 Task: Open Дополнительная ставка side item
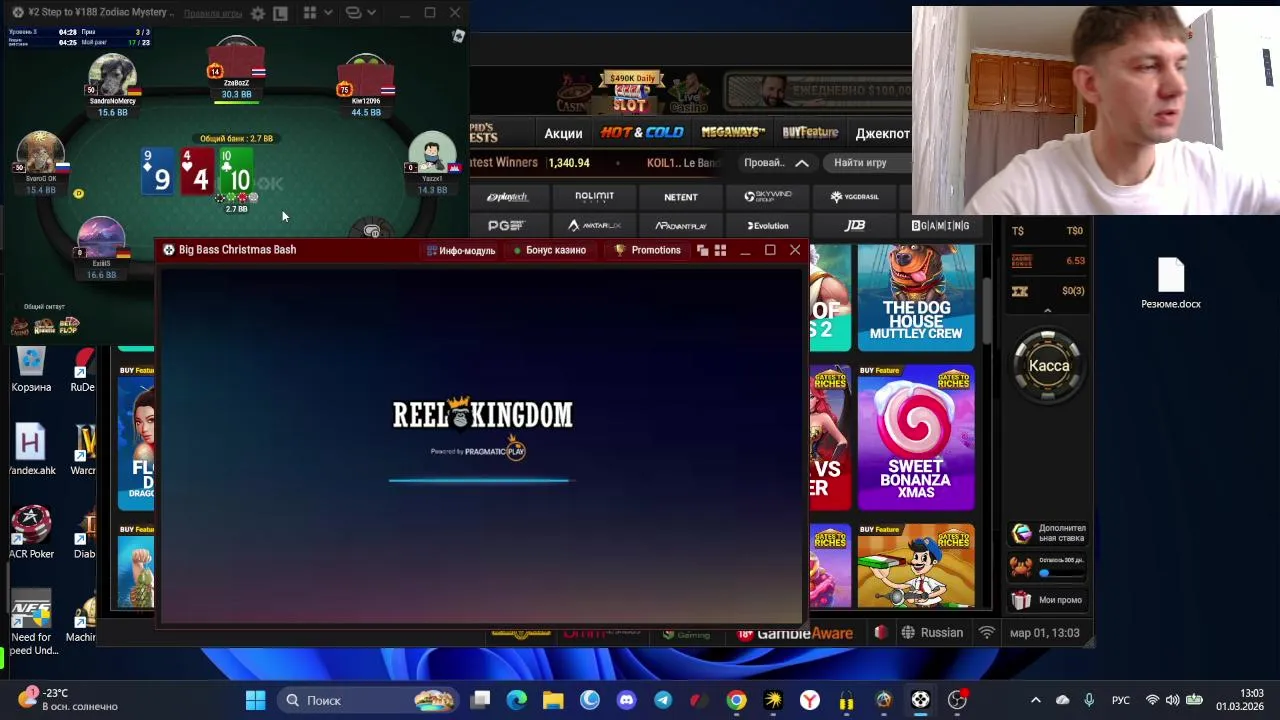(1048, 533)
